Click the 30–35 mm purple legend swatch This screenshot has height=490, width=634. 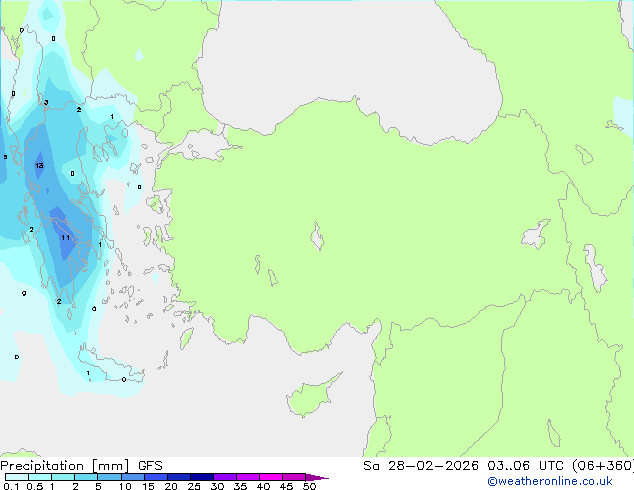pos(224,477)
